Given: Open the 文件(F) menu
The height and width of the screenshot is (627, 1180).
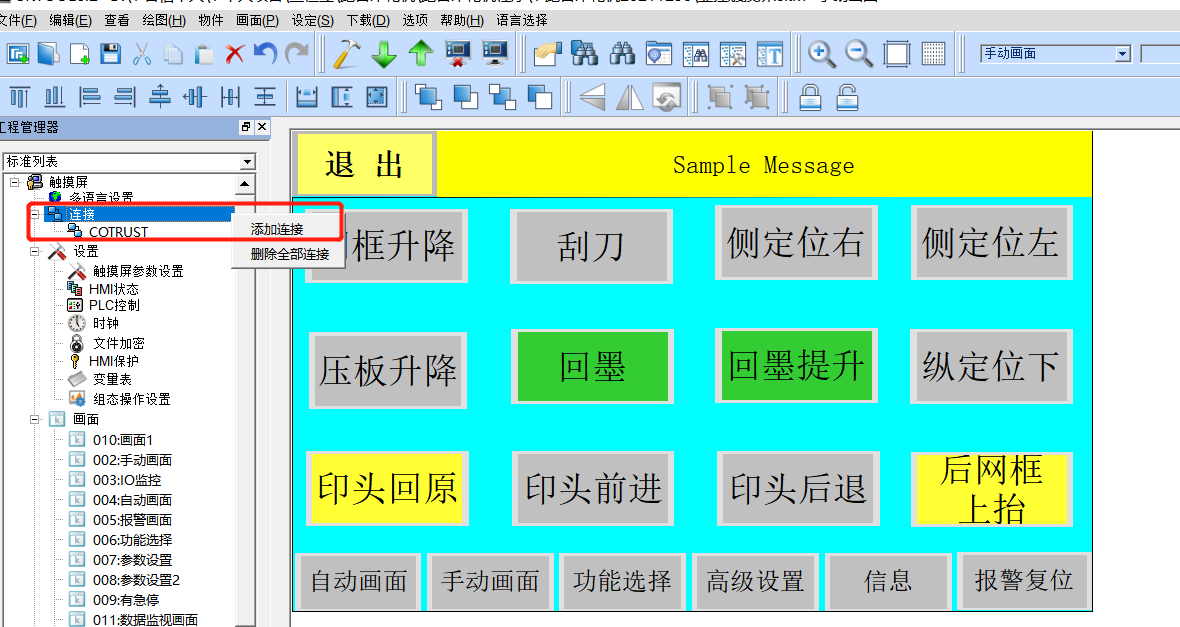Looking at the screenshot, I should point(19,20).
